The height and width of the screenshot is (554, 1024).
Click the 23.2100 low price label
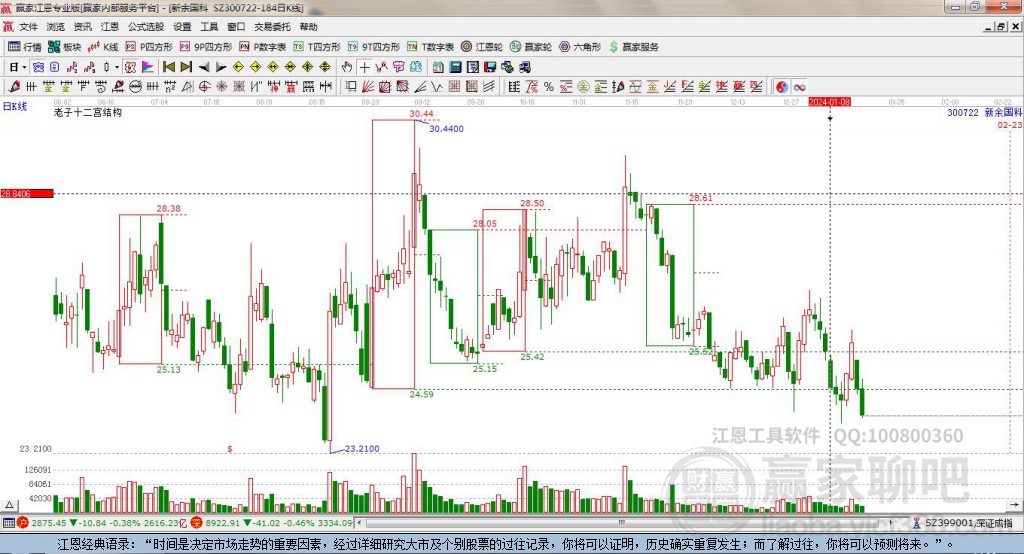point(362,449)
